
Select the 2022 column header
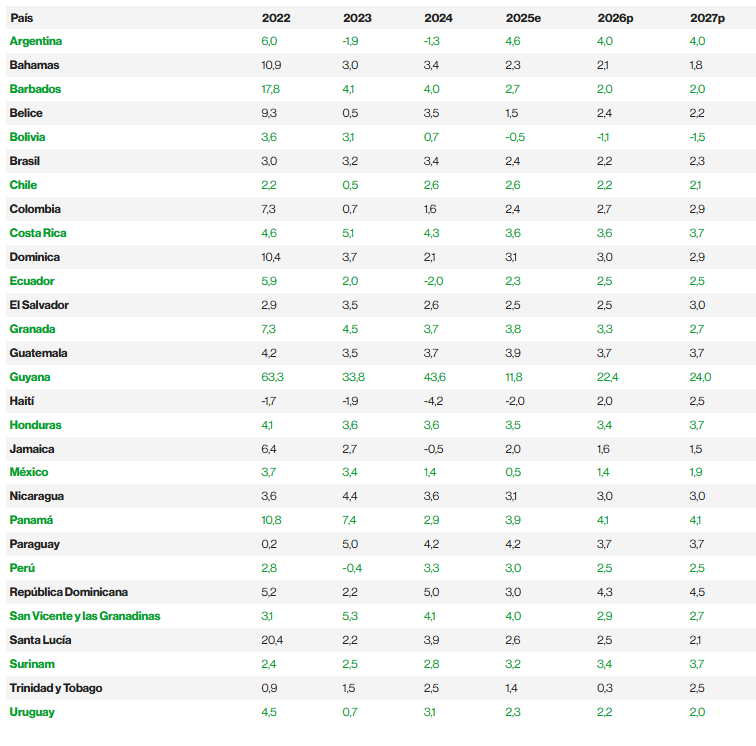pyautogui.click(x=276, y=18)
